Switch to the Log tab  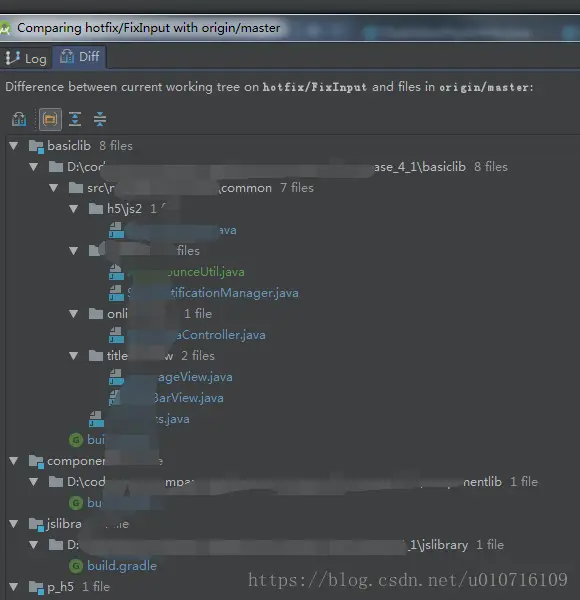click(x=25, y=58)
